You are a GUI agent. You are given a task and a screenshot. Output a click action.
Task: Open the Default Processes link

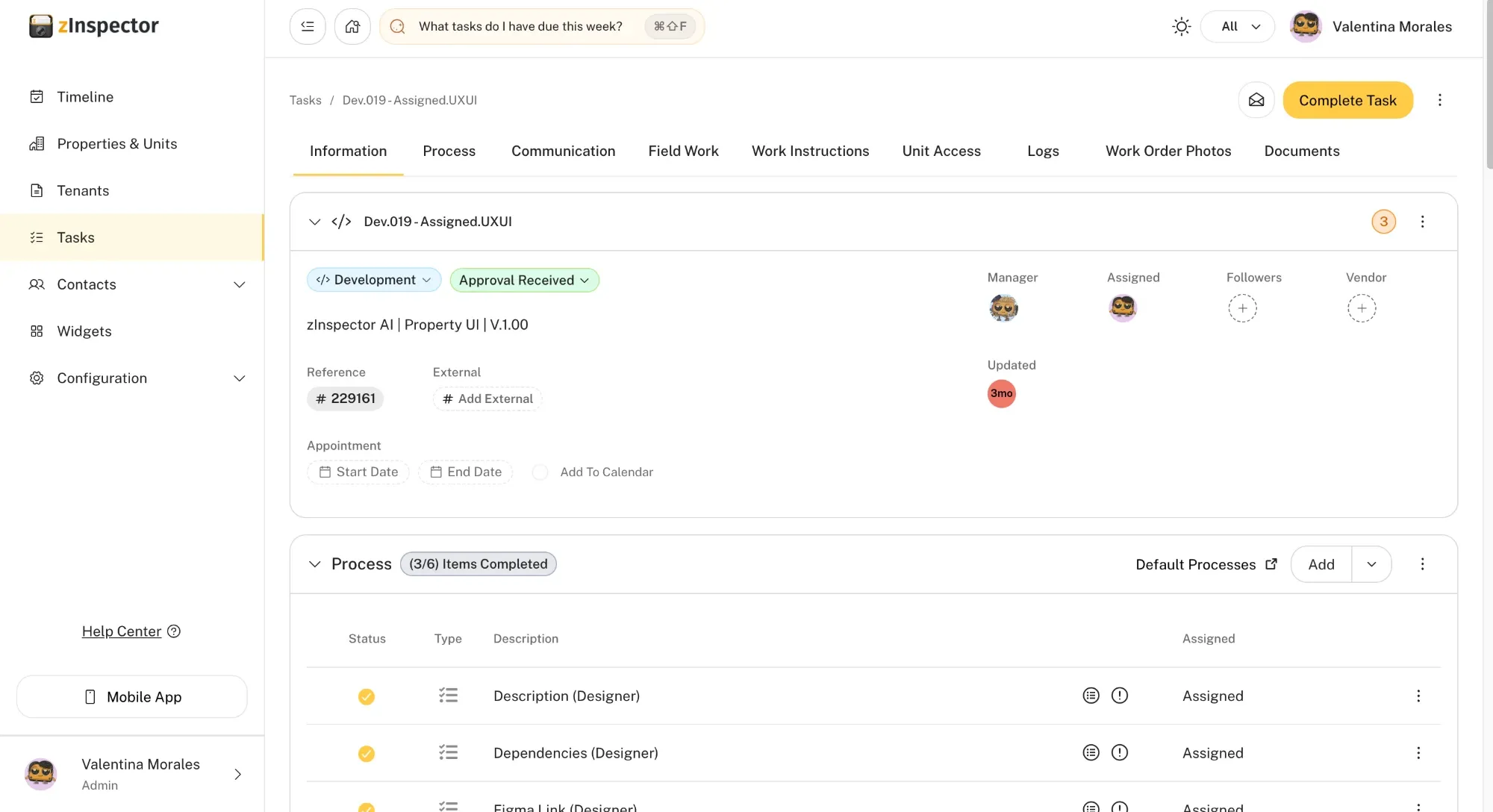pos(1206,565)
